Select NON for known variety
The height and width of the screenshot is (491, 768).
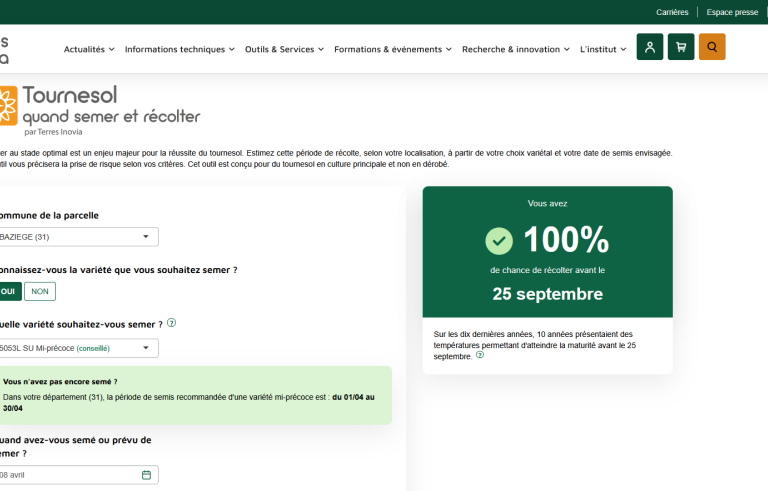coord(40,291)
